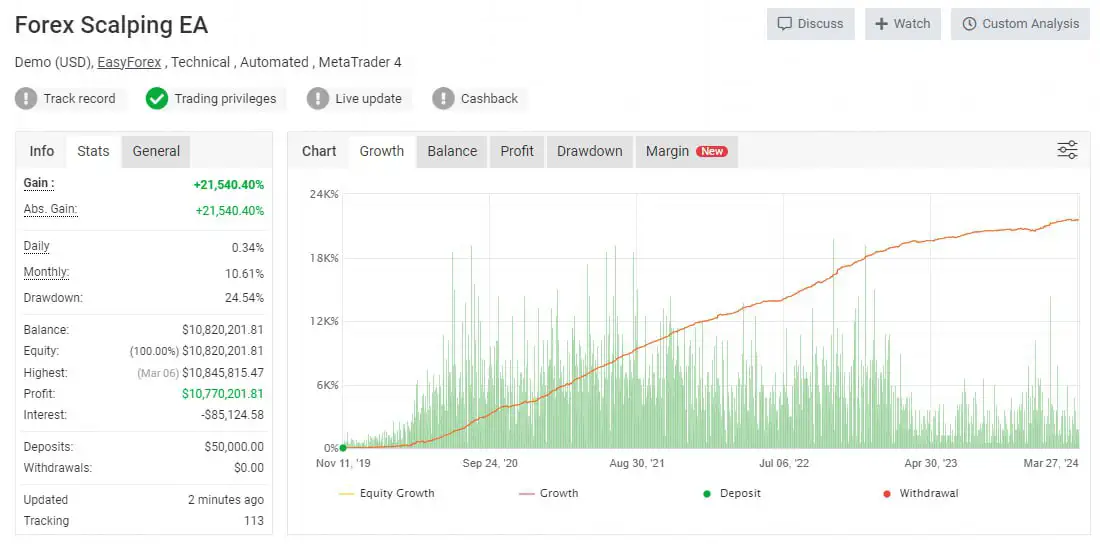Image resolution: width=1100 pixels, height=544 pixels.
Task: Click the Discuss speech bubble icon
Action: (x=785, y=24)
